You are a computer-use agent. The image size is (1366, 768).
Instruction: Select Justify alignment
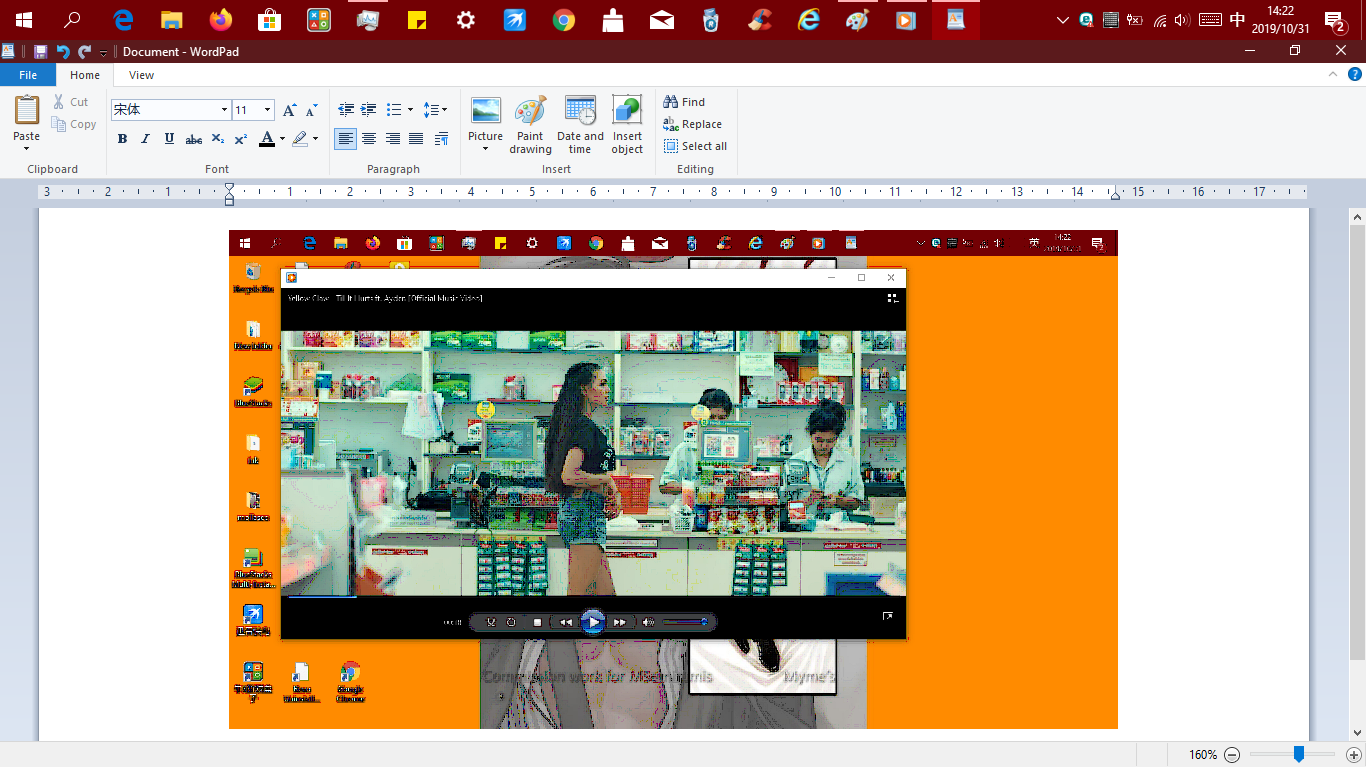[416, 139]
